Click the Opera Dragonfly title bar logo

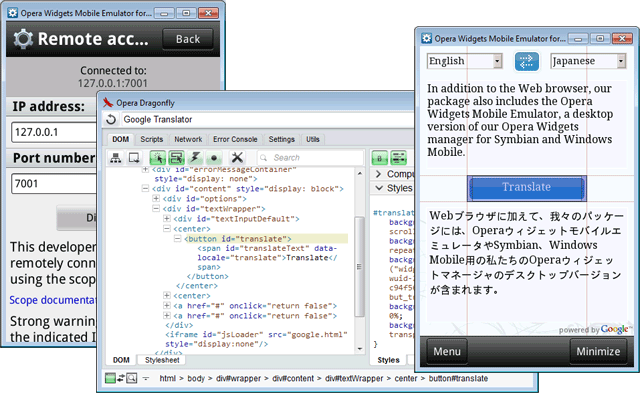(x=107, y=102)
